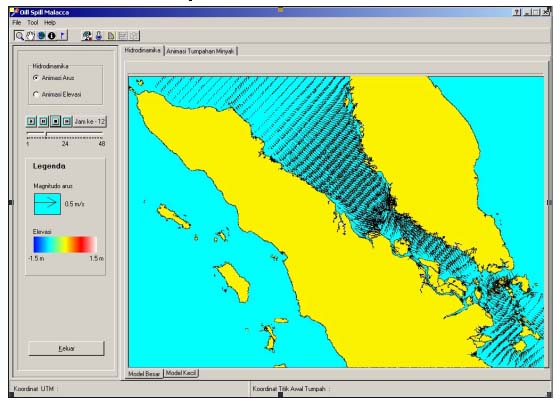
Task: Switch to Animasi Tumpahan Minyak tab
Action: coord(200,51)
